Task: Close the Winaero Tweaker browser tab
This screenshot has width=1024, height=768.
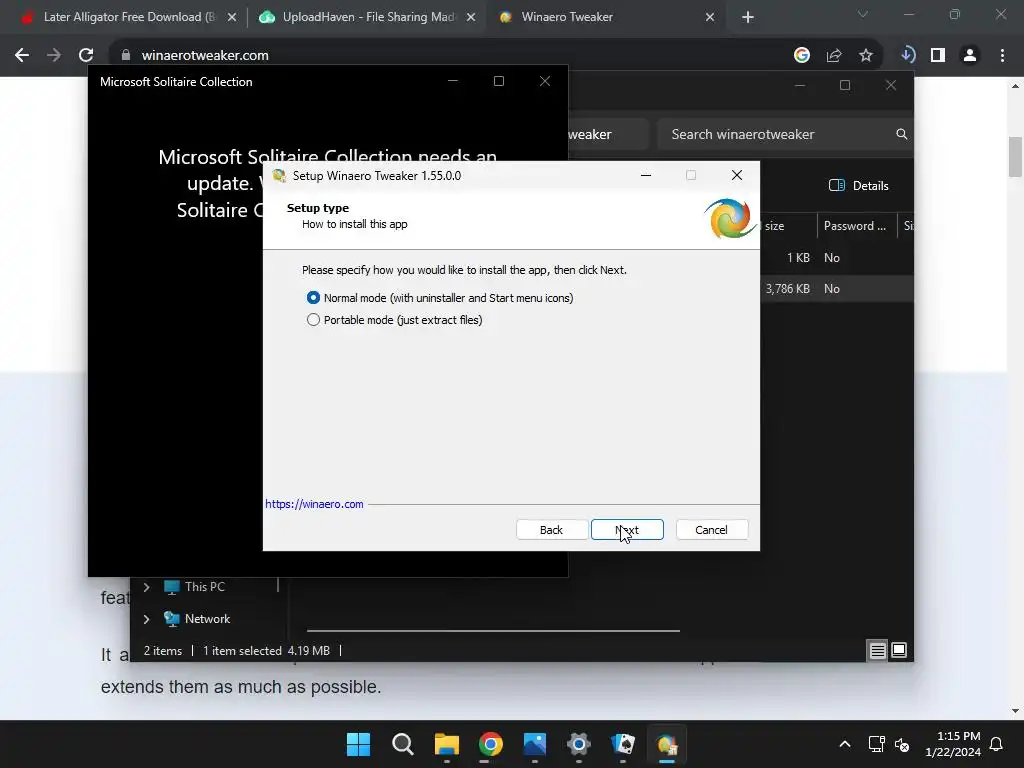Action: pyautogui.click(x=710, y=18)
